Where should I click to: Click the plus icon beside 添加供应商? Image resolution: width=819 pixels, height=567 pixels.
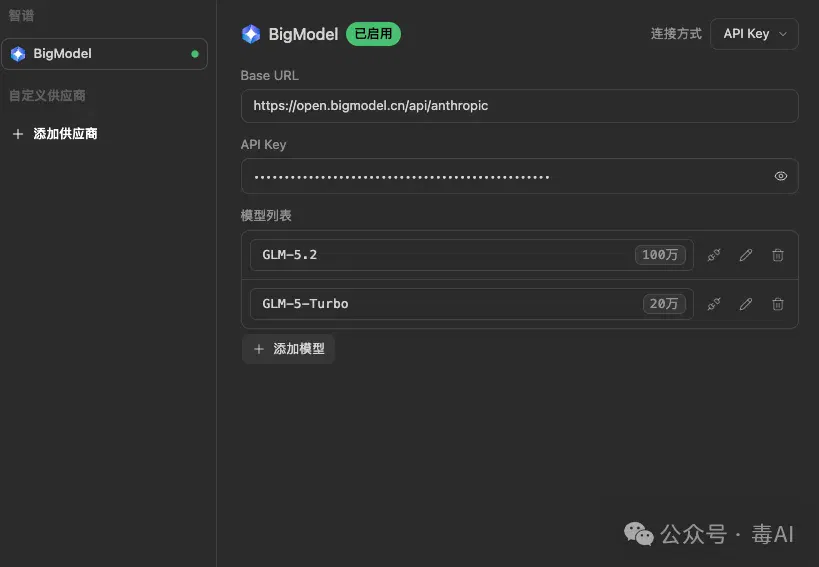click(18, 134)
